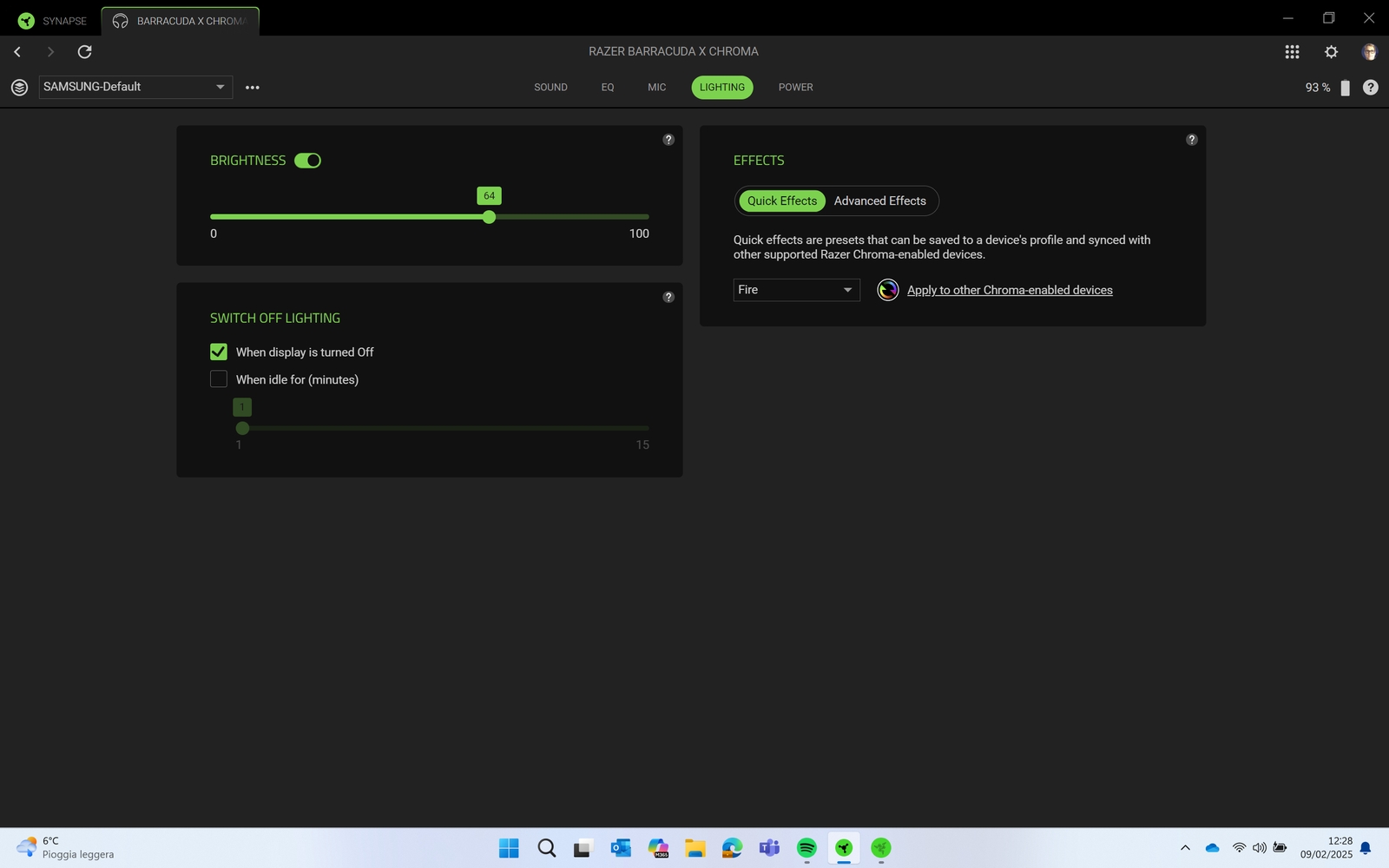Show help for the Effects panel
Viewport: 1389px width, 868px height.
click(x=1192, y=140)
